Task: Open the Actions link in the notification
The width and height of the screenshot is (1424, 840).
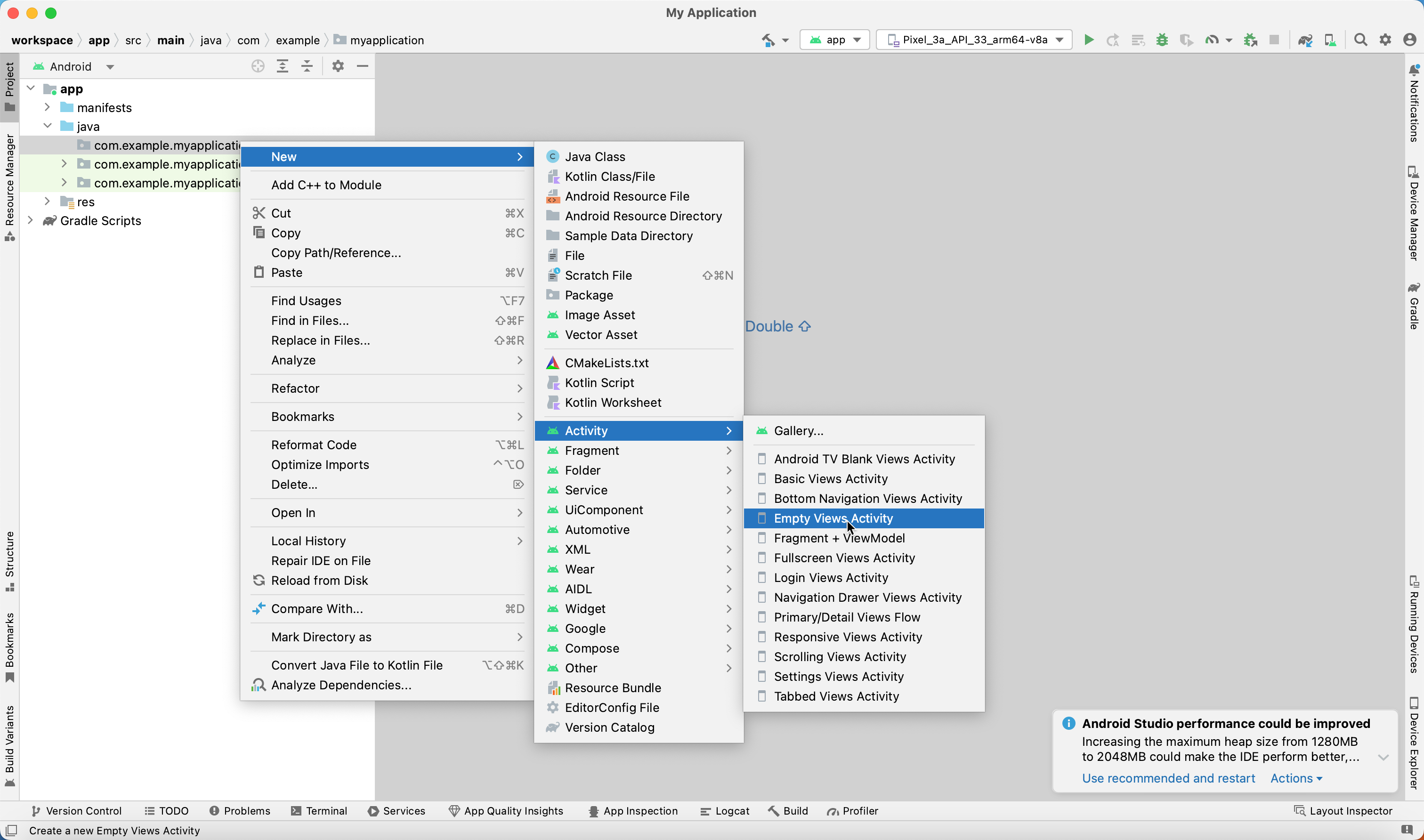Action: click(x=1296, y=778)
